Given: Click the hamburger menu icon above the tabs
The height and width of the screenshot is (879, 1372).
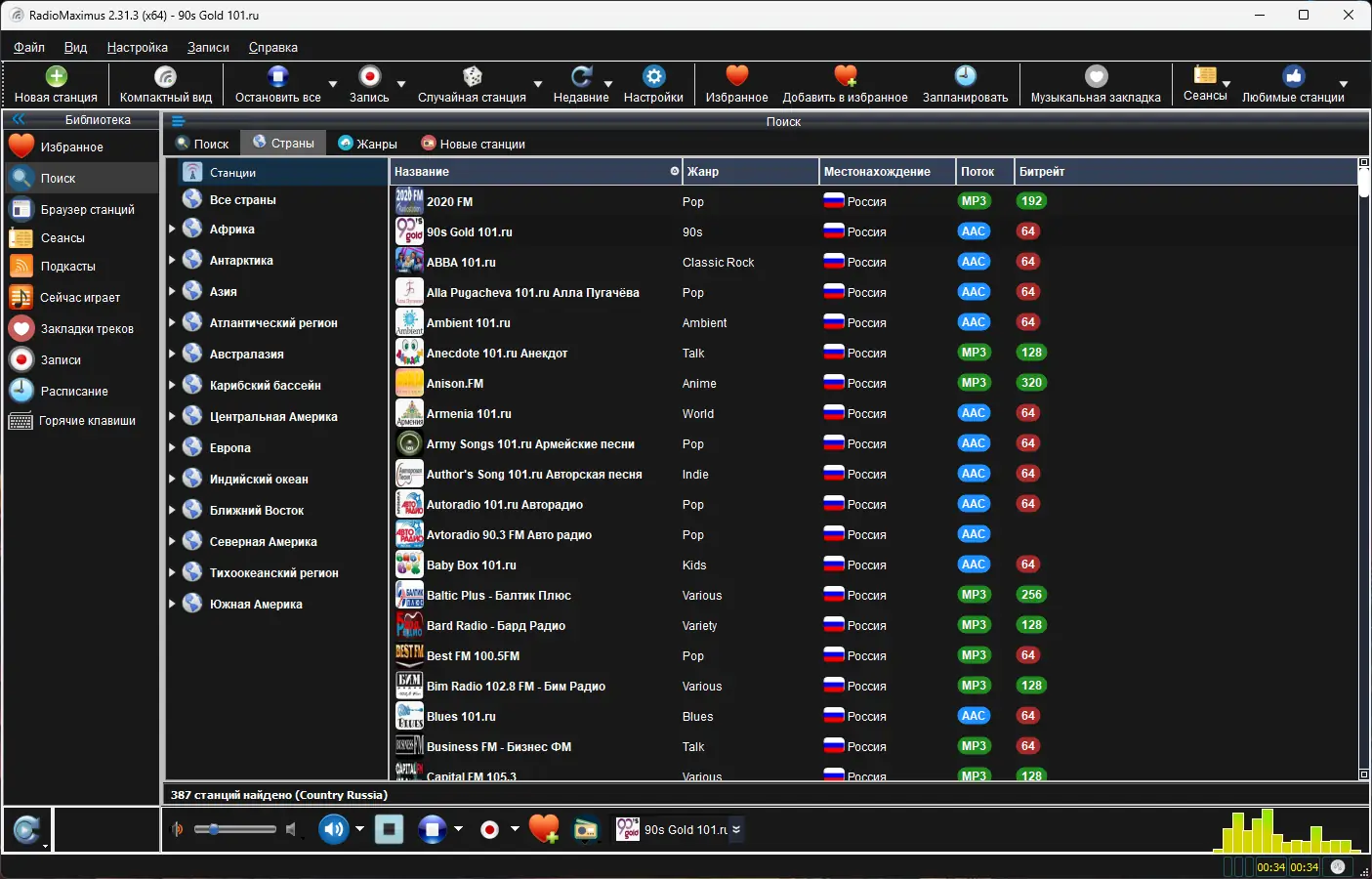Looking at the screenshot, I should click(x=178, y=121).
